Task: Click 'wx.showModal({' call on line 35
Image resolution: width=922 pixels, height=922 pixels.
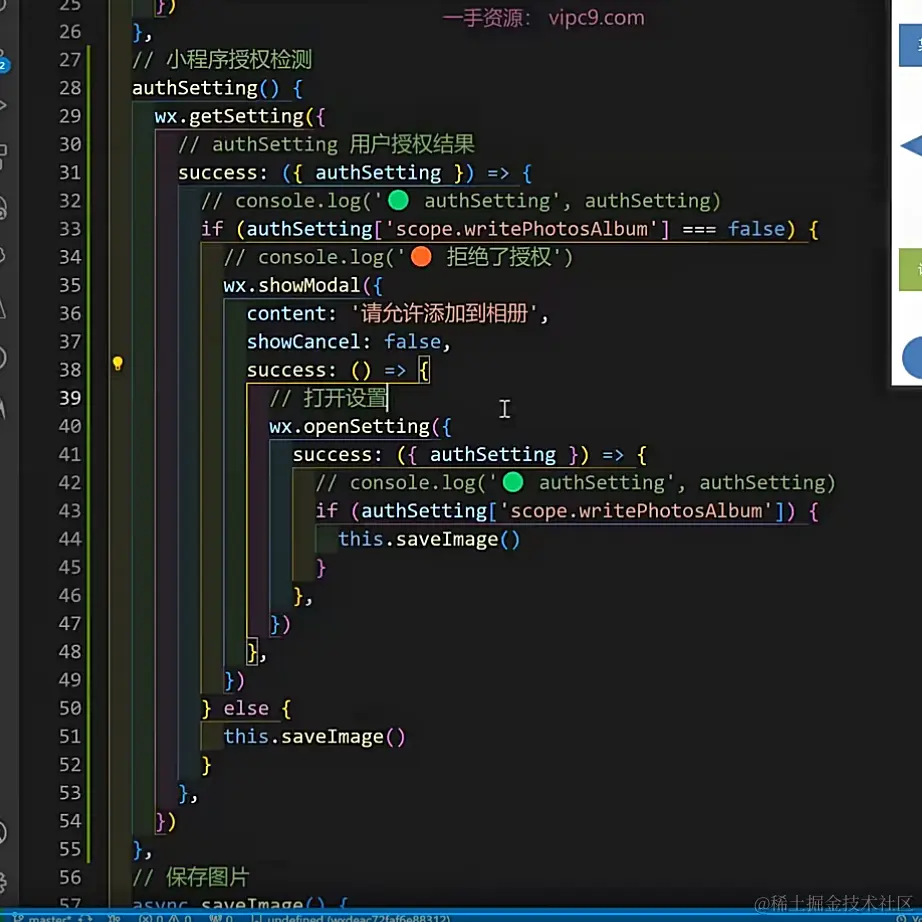Action: (x=303, y=286)
